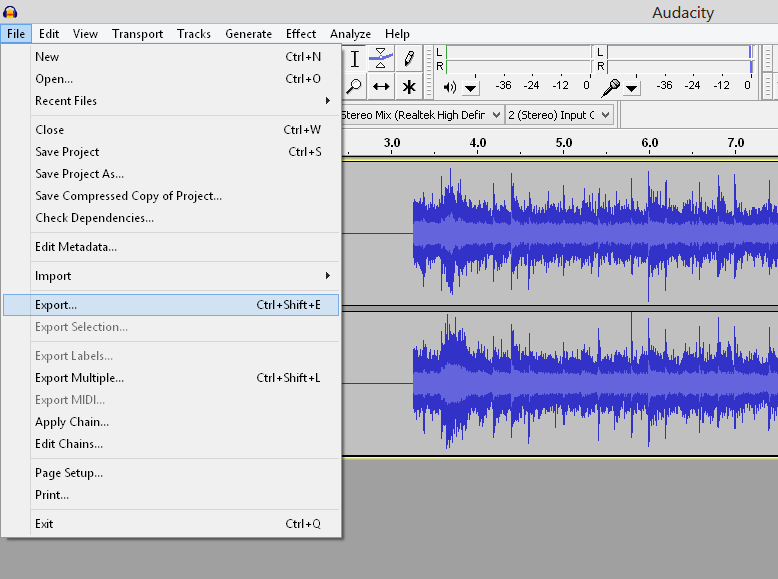Select the Selection (I-beam) tool
This screenshot has width=778, height=579.
coord(354,59)
